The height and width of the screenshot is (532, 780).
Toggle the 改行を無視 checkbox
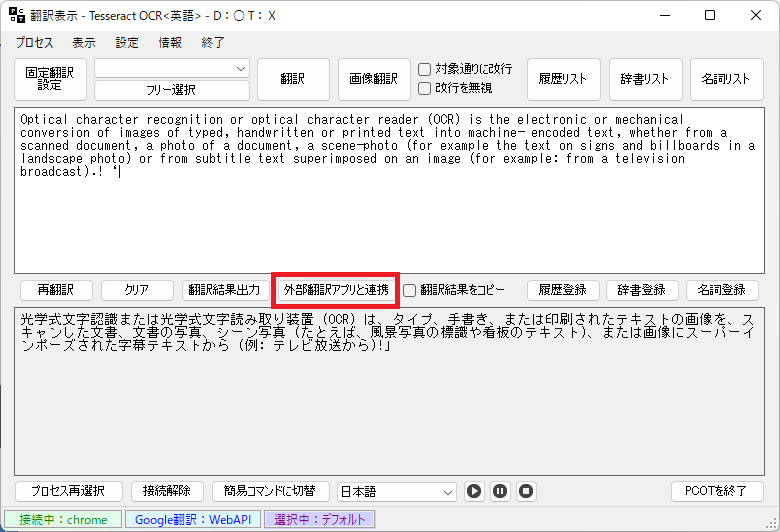(424, 89)
